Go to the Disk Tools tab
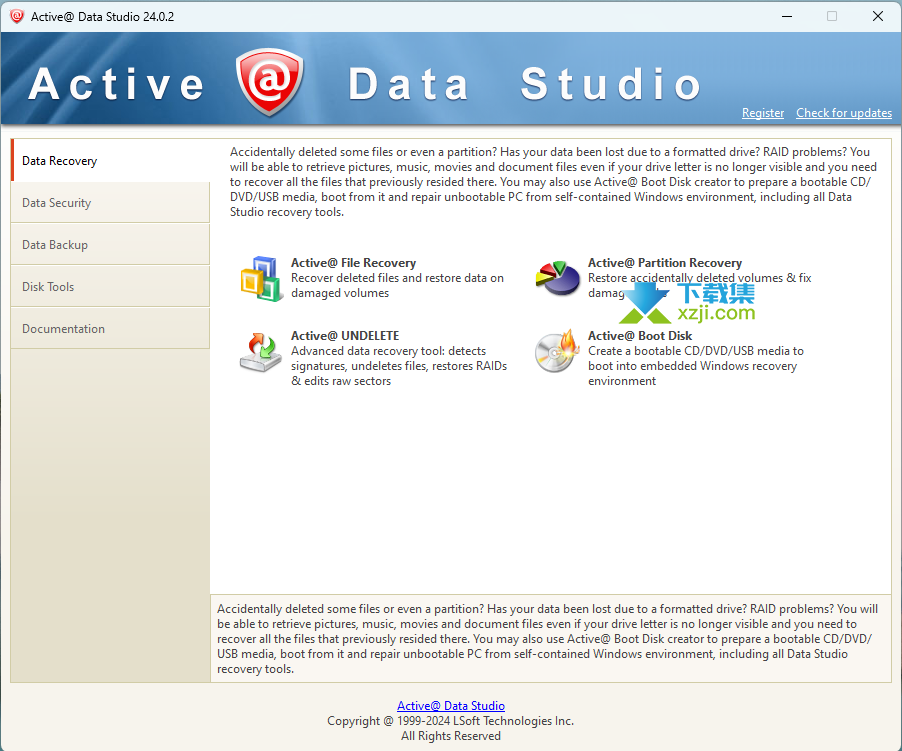The height and width of the screenshot is (751, 902). [110, 286]
